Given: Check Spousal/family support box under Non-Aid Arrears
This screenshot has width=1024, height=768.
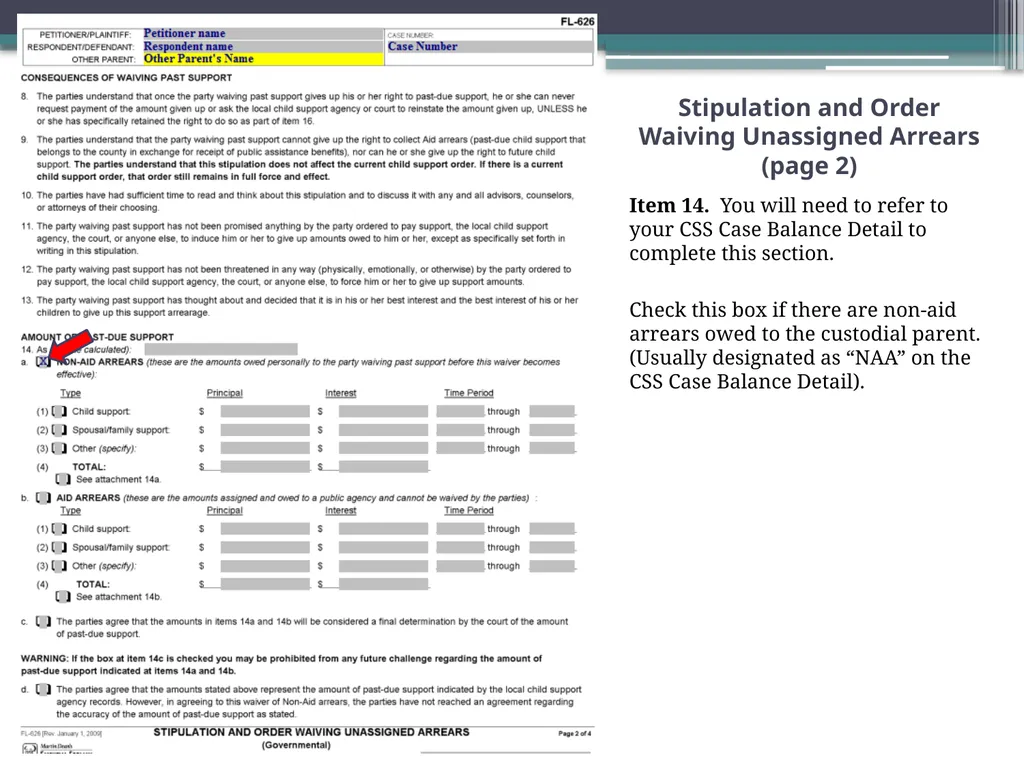Looking at the screenshot, I should [59, 430].
